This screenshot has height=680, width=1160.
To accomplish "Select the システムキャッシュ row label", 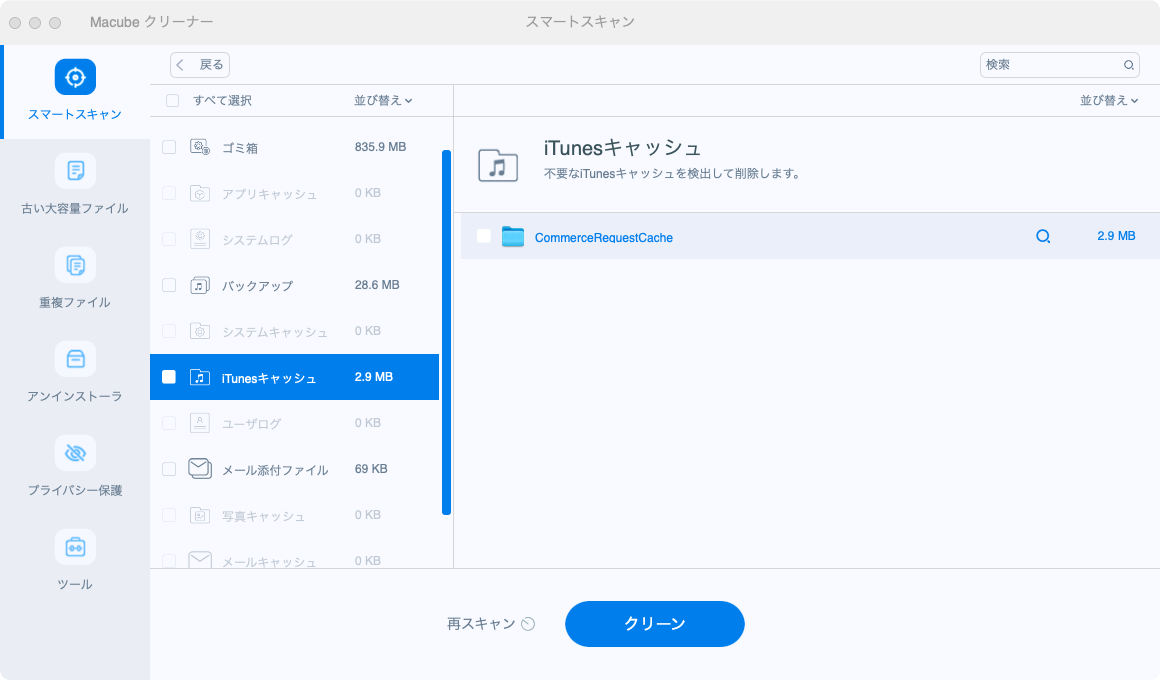I will pos(275,331).
